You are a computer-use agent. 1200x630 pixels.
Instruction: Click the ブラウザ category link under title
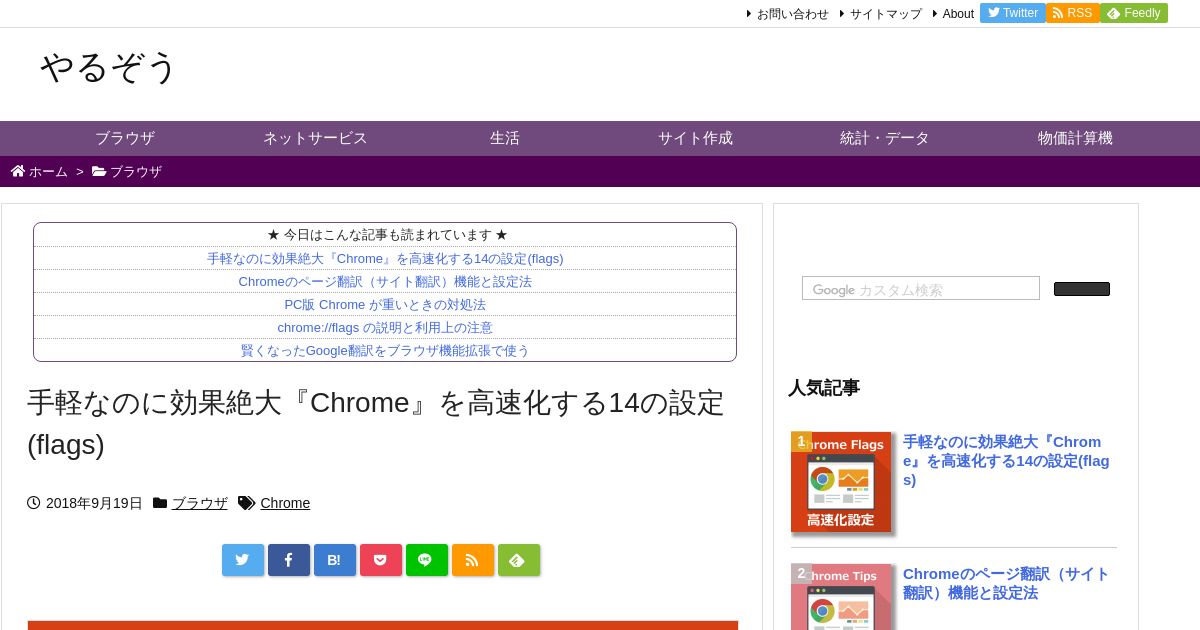click(x=200, y=503)
